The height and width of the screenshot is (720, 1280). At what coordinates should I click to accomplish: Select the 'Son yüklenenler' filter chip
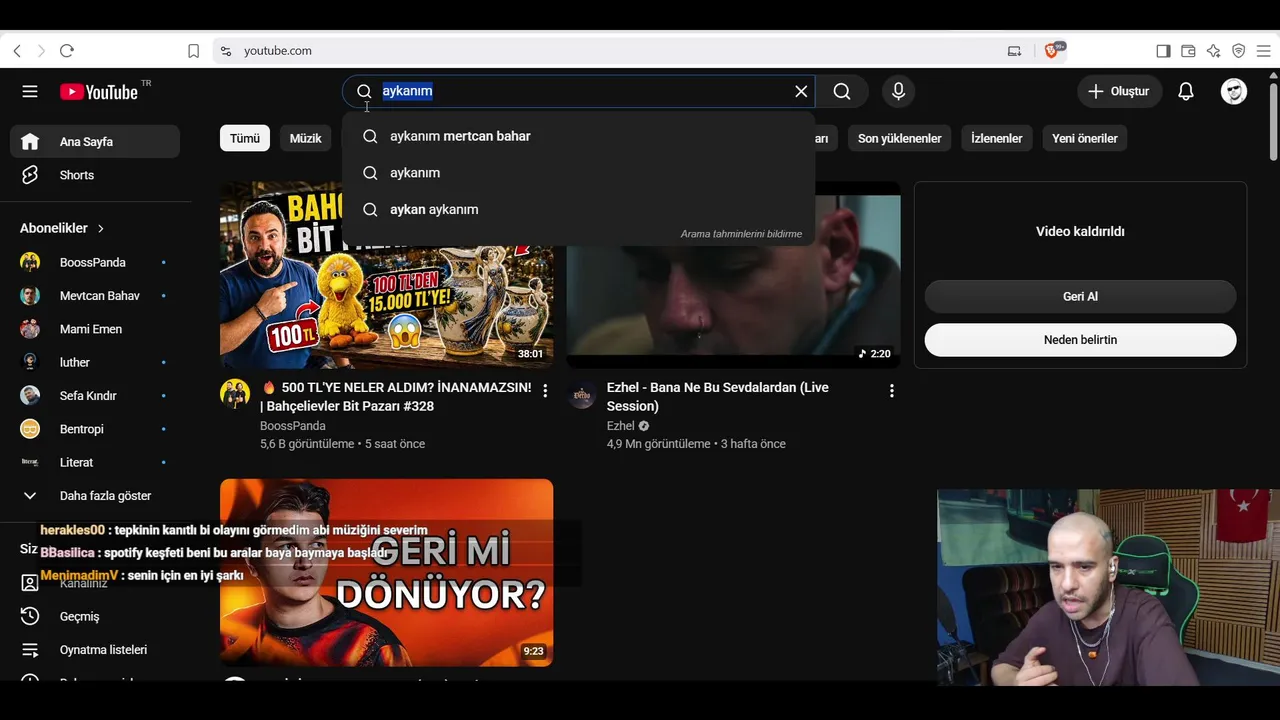[x=900, y=139]
